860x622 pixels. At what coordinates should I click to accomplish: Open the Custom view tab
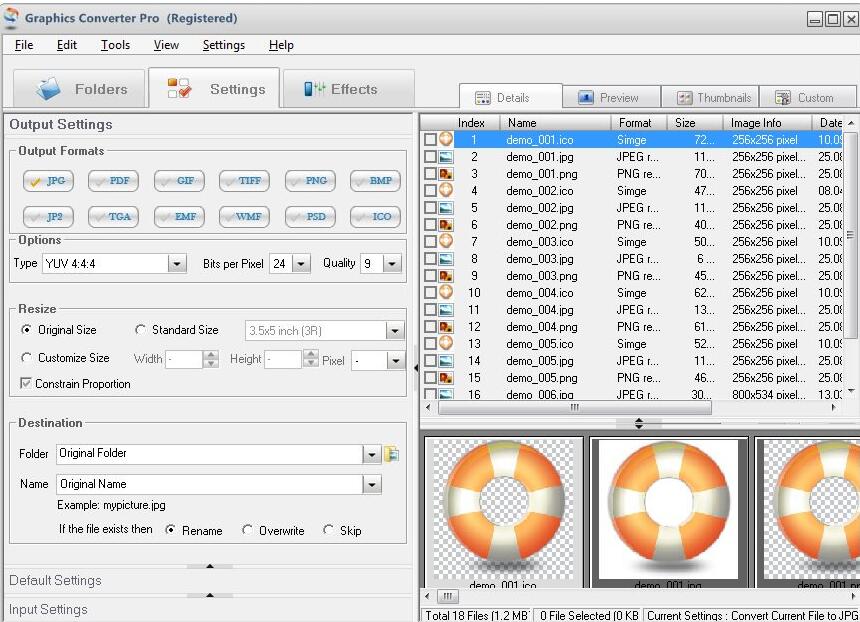tap(807, 98)
